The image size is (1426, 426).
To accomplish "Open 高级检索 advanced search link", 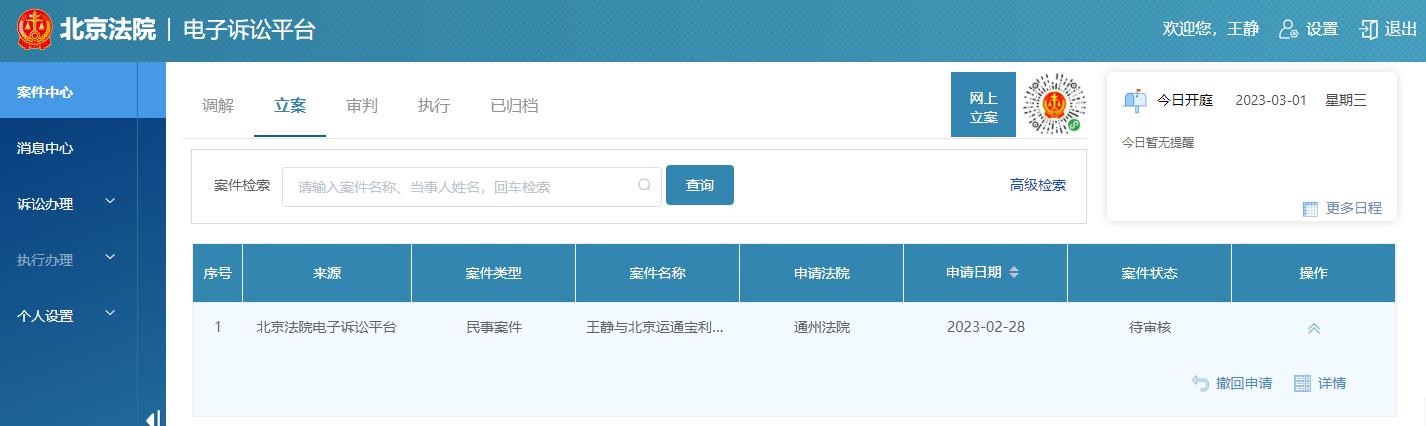I will coord(1038,185).
